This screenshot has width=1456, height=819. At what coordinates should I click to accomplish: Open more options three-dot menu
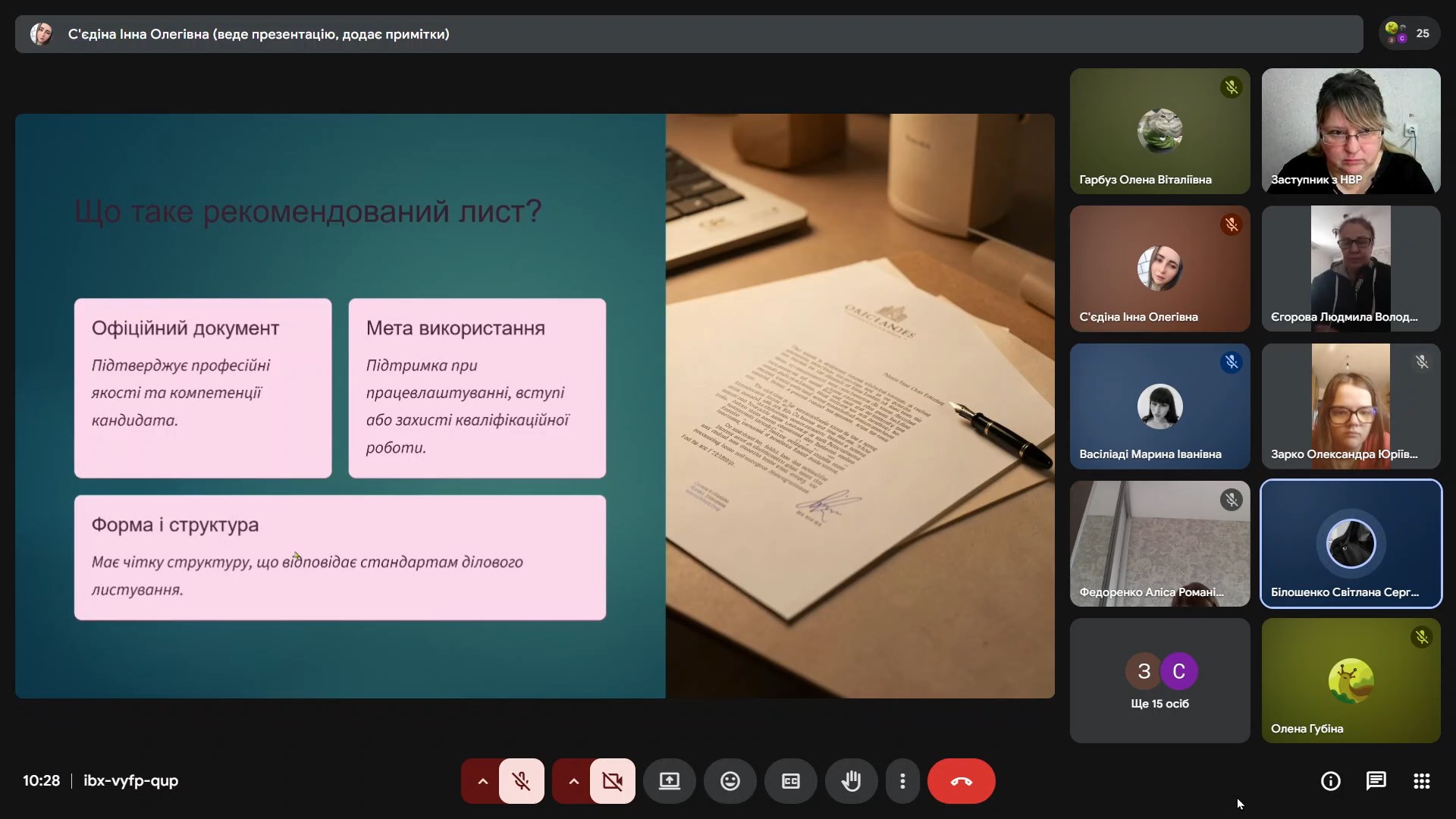[902, 781]
